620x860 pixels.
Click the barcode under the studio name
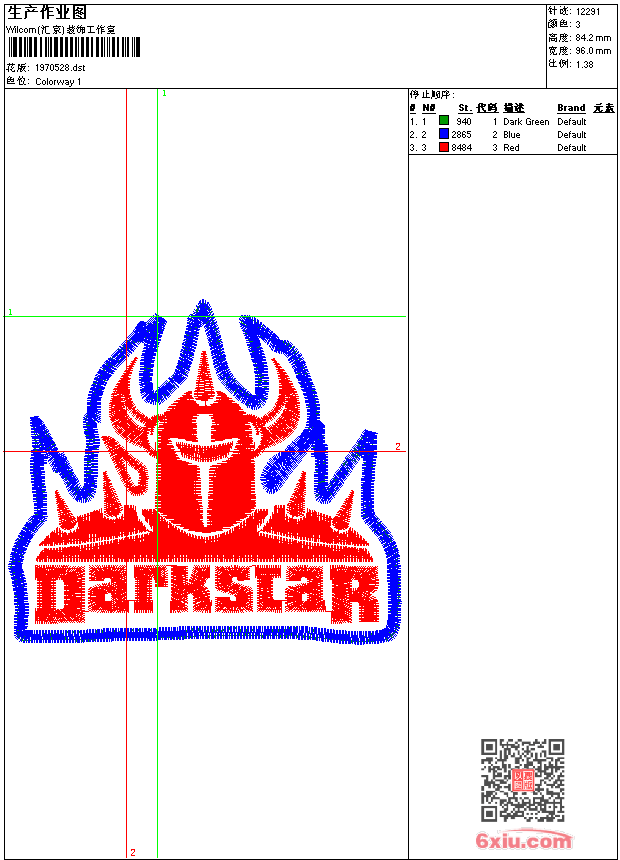click(x=74, y=47)
